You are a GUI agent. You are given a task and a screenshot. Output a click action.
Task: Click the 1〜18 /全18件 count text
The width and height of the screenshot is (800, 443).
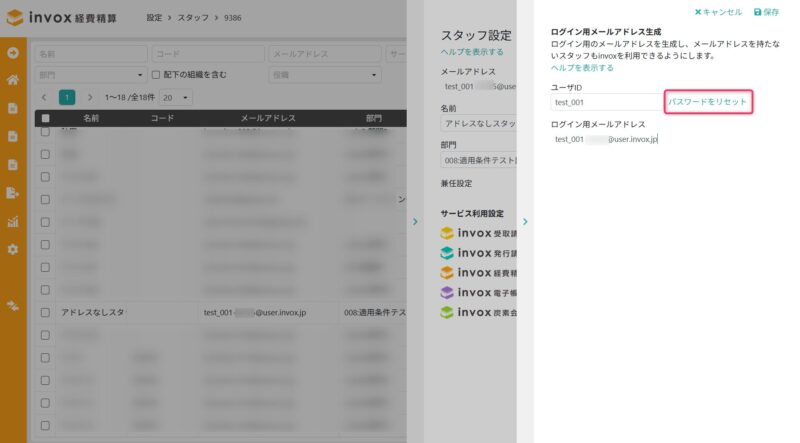(x=130, y=97)
